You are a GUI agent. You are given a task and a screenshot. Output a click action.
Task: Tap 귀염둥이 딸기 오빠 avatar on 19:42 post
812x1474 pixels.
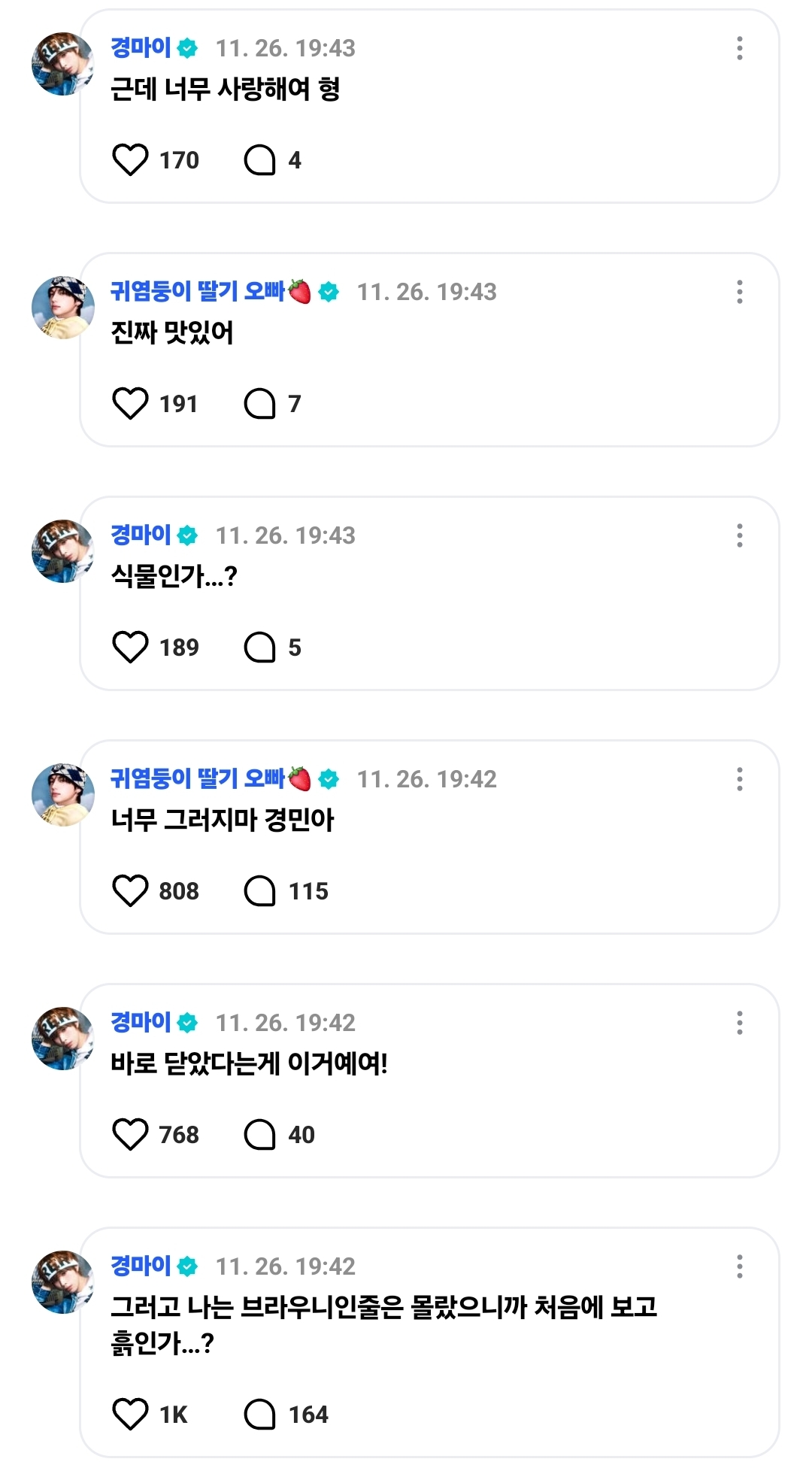[x=63, y=795]
